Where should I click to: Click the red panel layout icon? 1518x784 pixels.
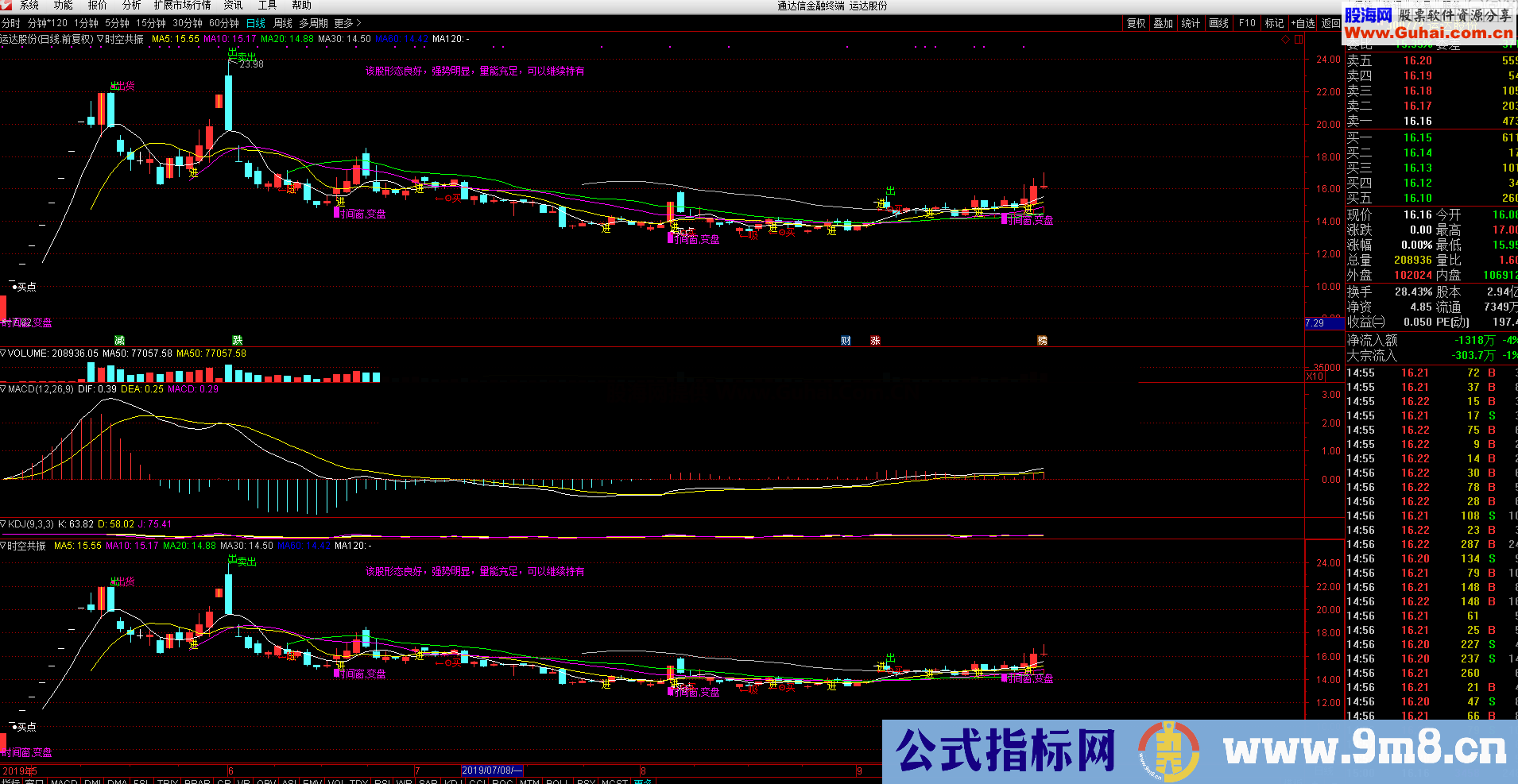click(1299, 39)
